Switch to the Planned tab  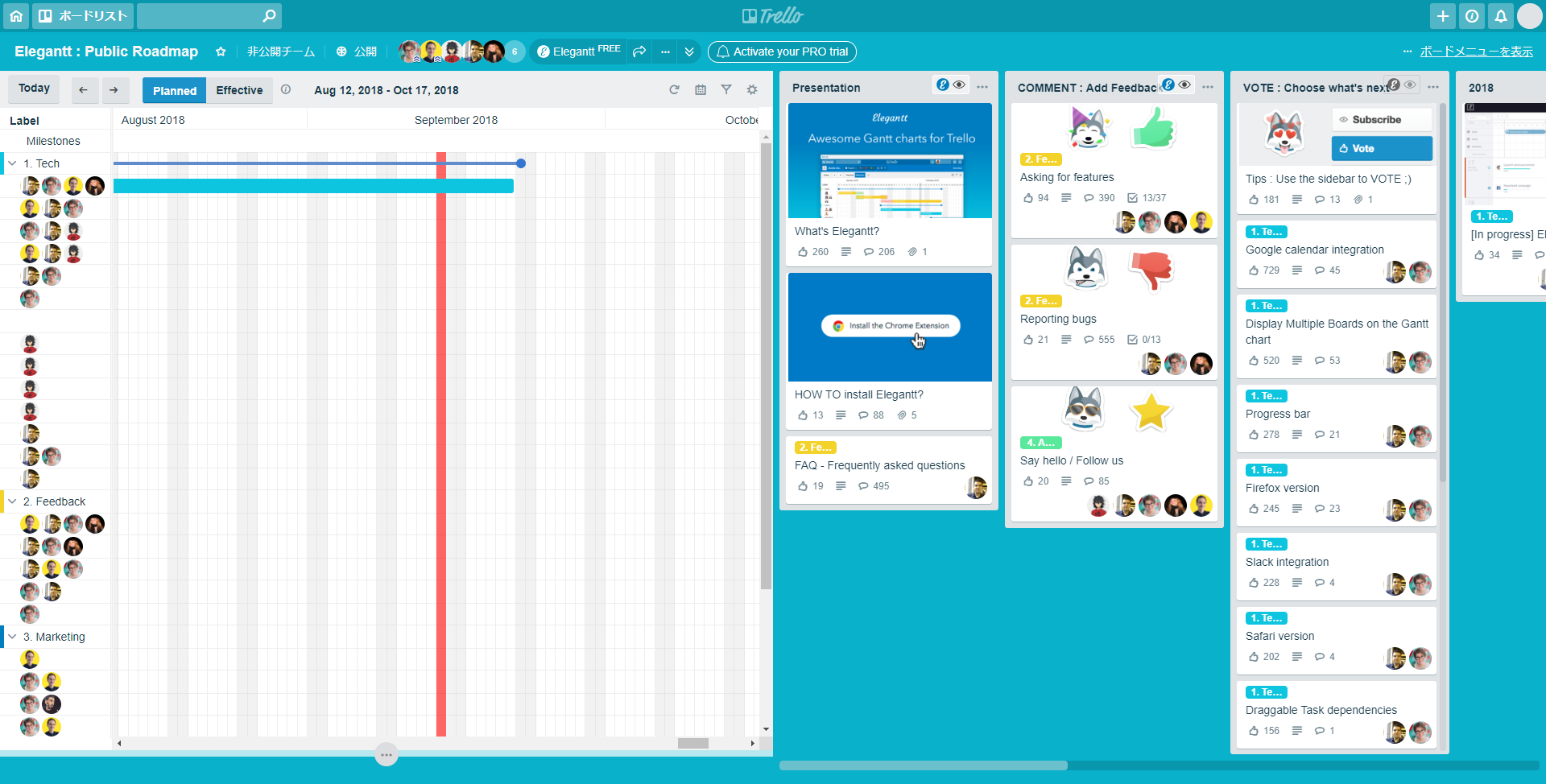[175, 90]
